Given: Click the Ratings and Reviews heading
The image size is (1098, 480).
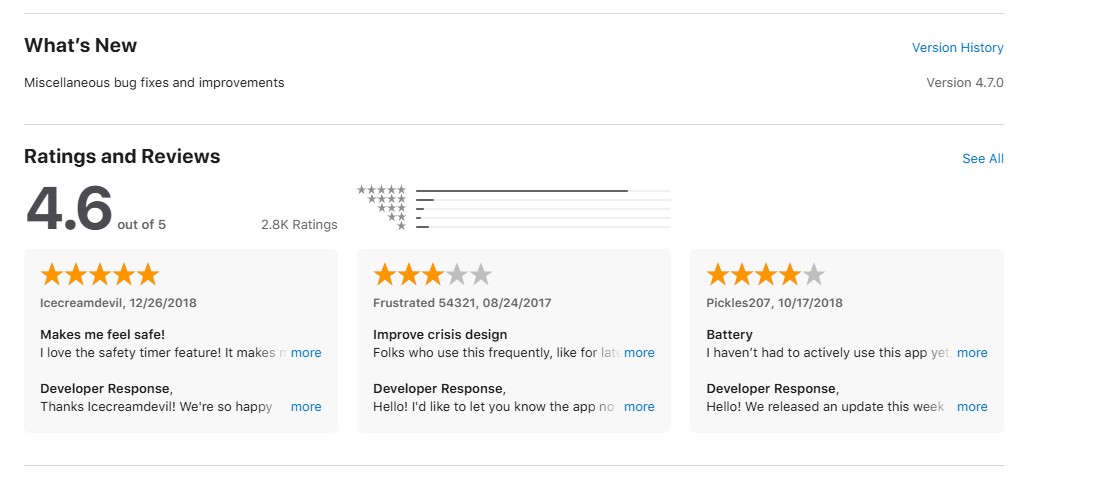Looking at the screenshot, I should (122, 157).
